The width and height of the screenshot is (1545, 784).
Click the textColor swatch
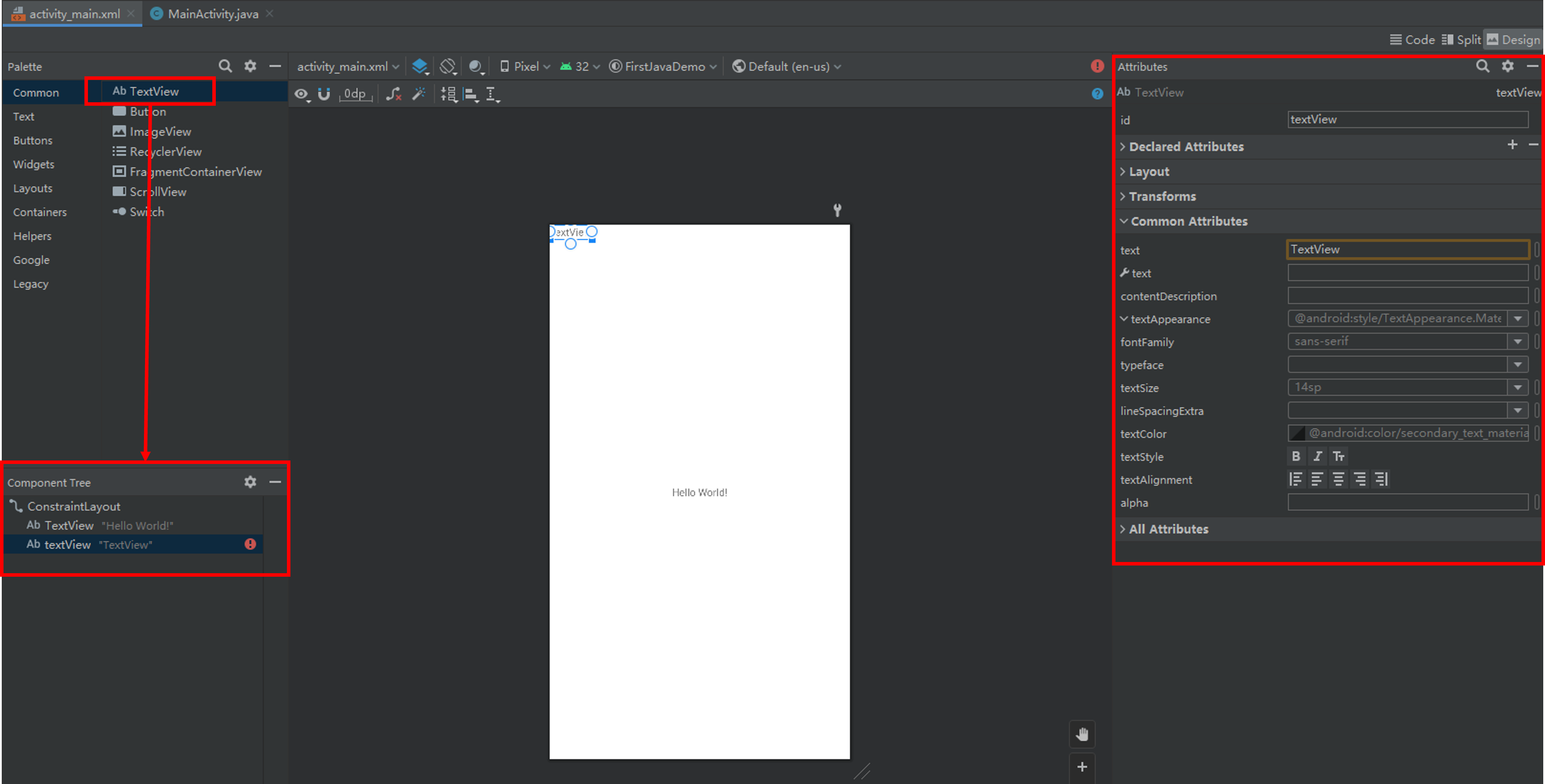pyautogui.click(x=1297, y=433)
